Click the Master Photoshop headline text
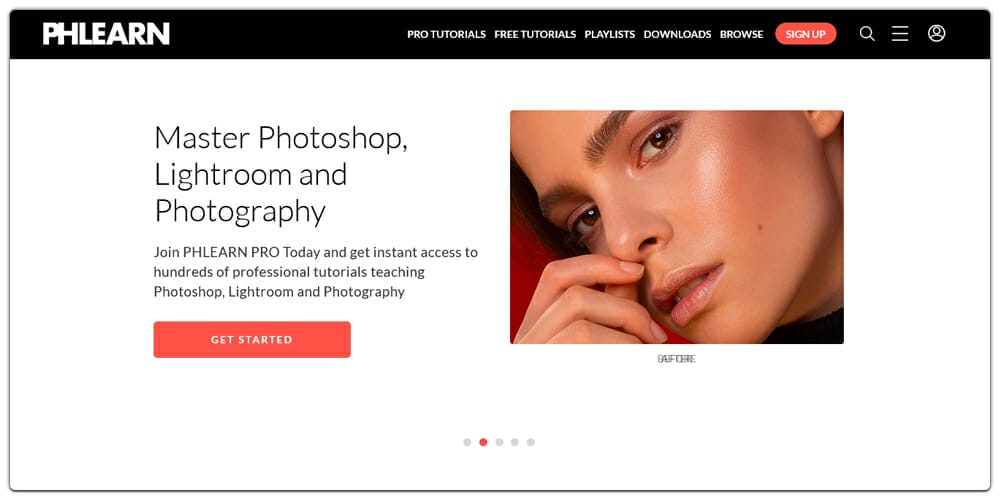Image resolution: width=1000 pixels, height=500 pixels. point(281,174)
